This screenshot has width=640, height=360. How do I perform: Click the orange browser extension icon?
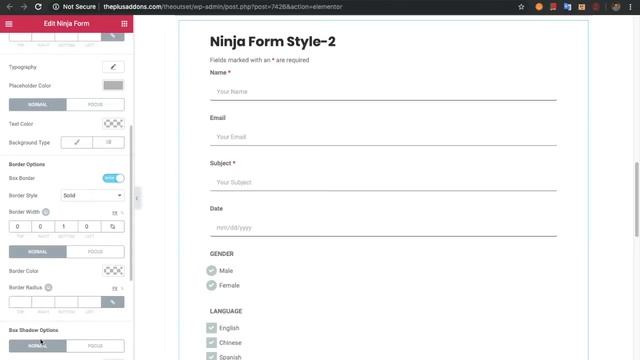(539, 7)
